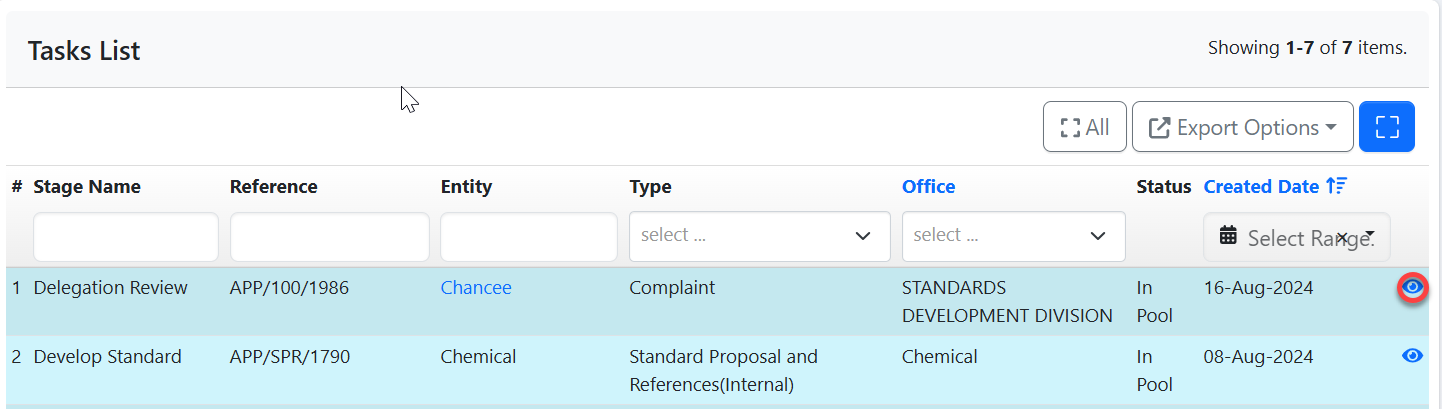Toggle the All rows display button
This screenshot has height=409, width=1442.
coord(1084,127)
